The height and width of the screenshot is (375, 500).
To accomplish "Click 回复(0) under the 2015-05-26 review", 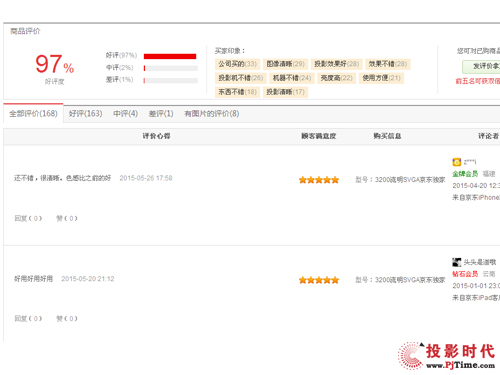I will [x=28, y=218].
